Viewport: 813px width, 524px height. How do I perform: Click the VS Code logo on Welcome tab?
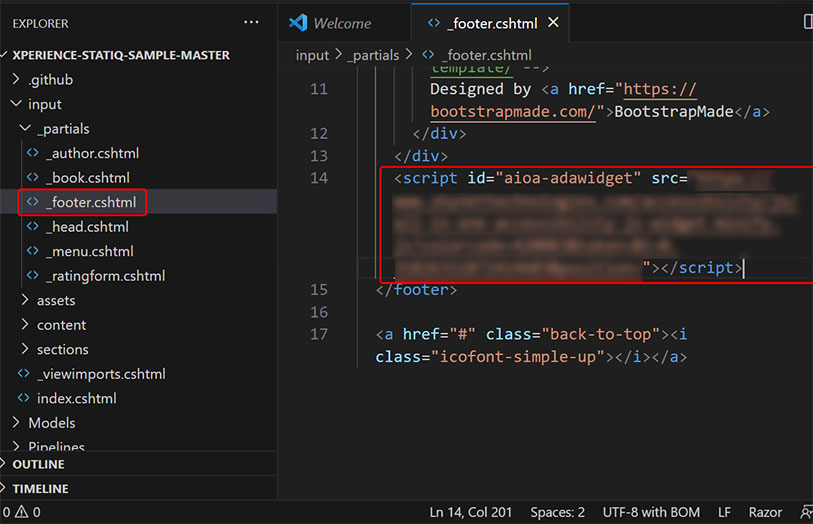297,23
